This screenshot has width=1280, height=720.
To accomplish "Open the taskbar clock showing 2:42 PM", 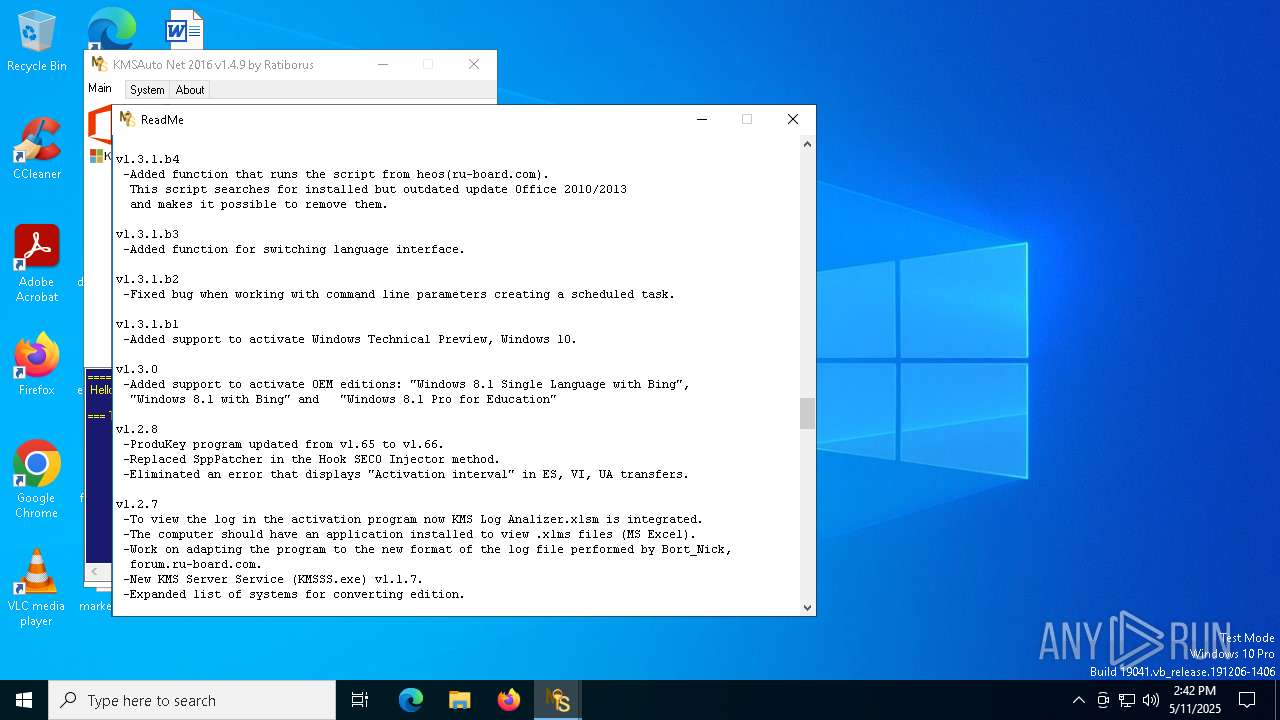I will (x=1195, y=700).
